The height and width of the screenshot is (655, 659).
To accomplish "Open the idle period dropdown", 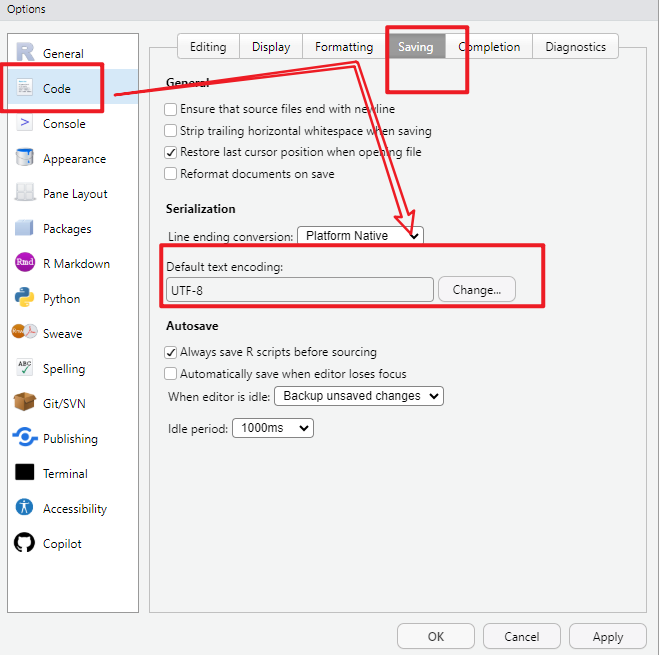I will tap(273, 428).
